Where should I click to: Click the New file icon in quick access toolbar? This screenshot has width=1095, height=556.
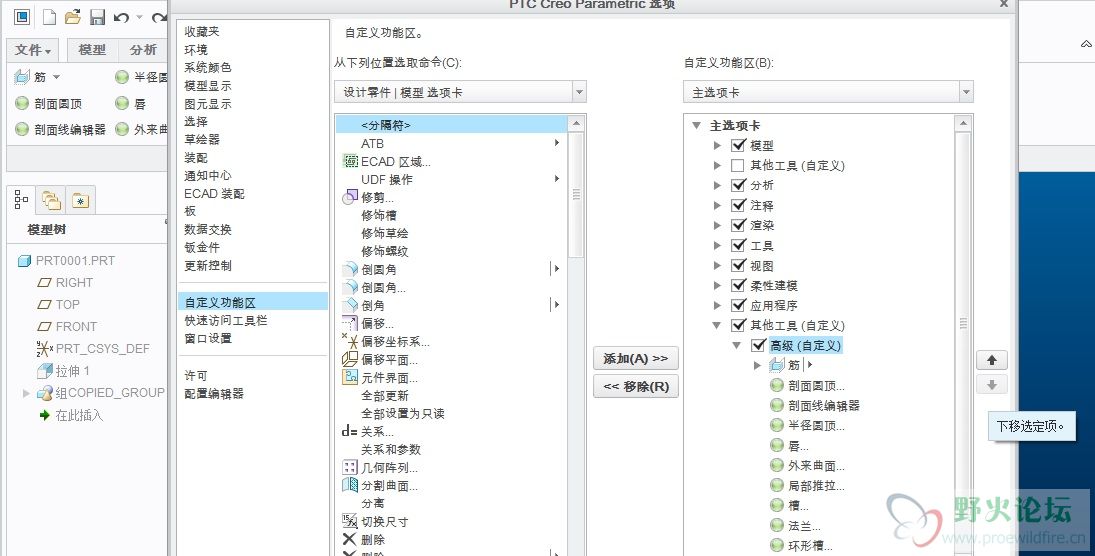click(49, 17)
